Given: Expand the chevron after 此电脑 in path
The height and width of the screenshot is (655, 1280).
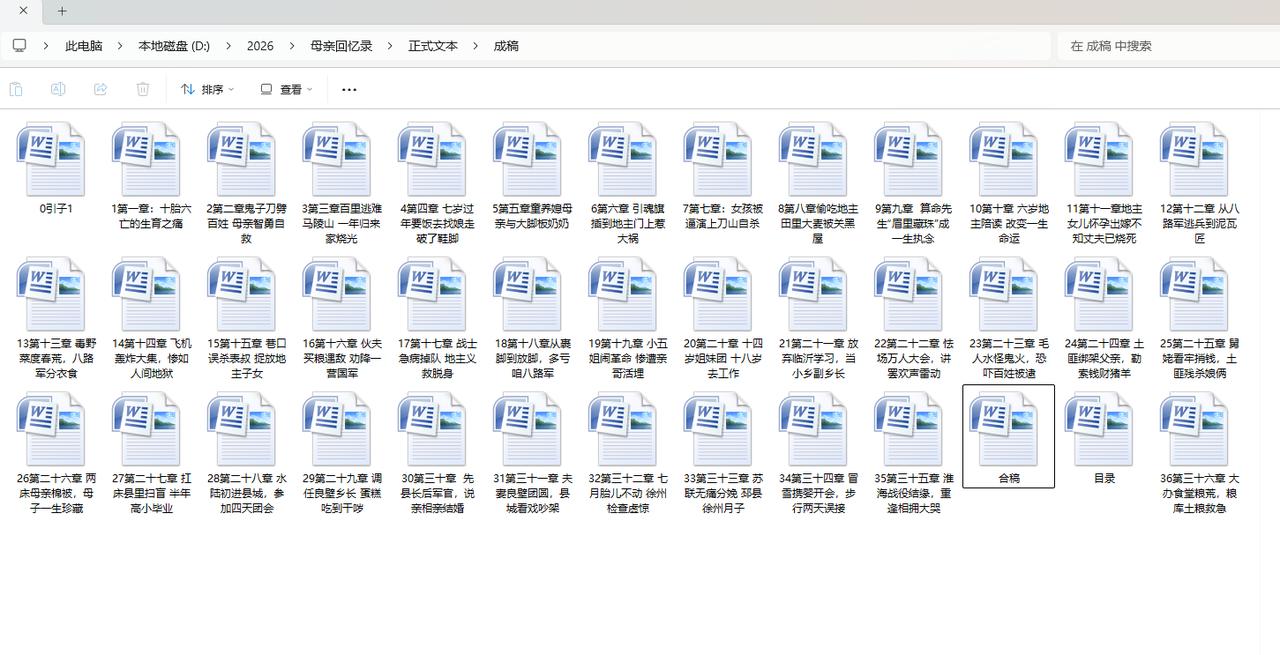Looking at the screenshot, I should (x=120, y=46).
